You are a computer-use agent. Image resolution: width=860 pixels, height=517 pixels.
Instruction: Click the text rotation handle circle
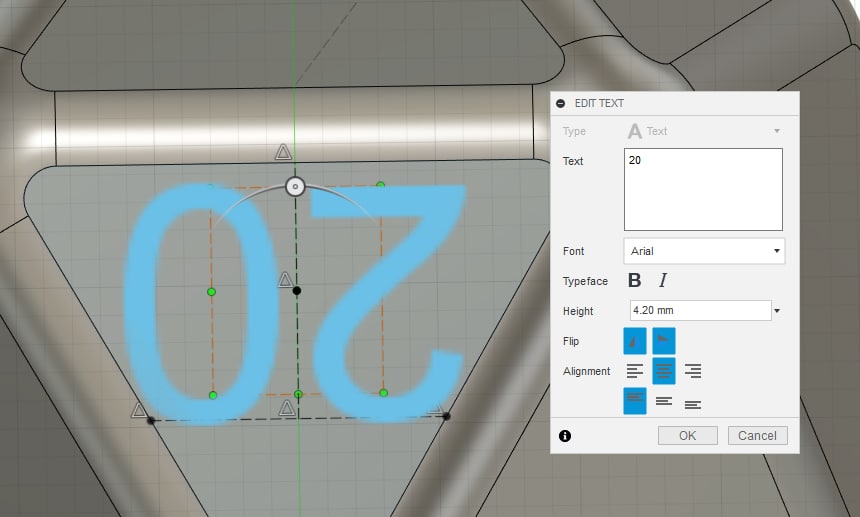tap(296, 186)
